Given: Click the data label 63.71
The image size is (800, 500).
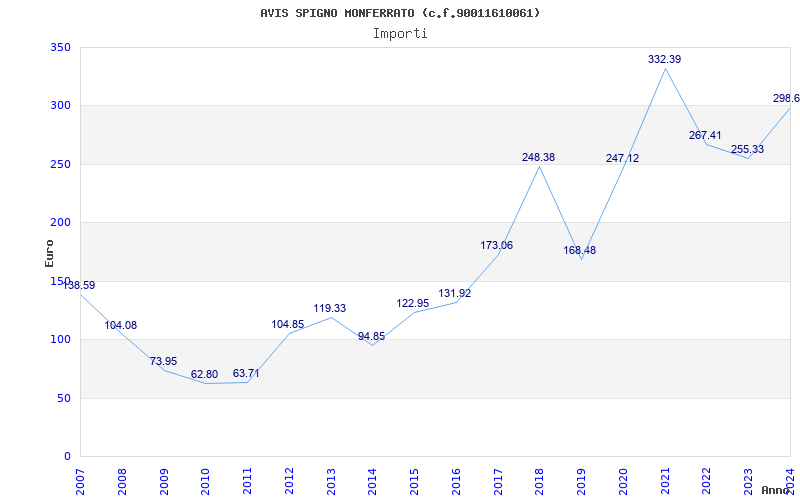Looking at the screenshot, I should click(246, 373).
